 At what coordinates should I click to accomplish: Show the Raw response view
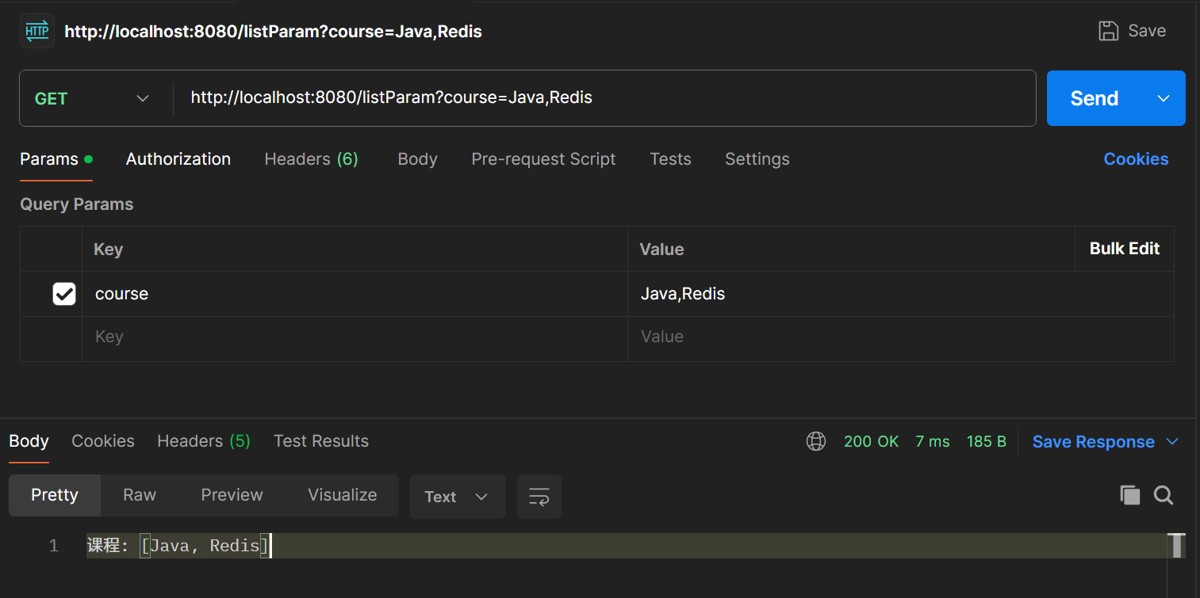[139, 495]
